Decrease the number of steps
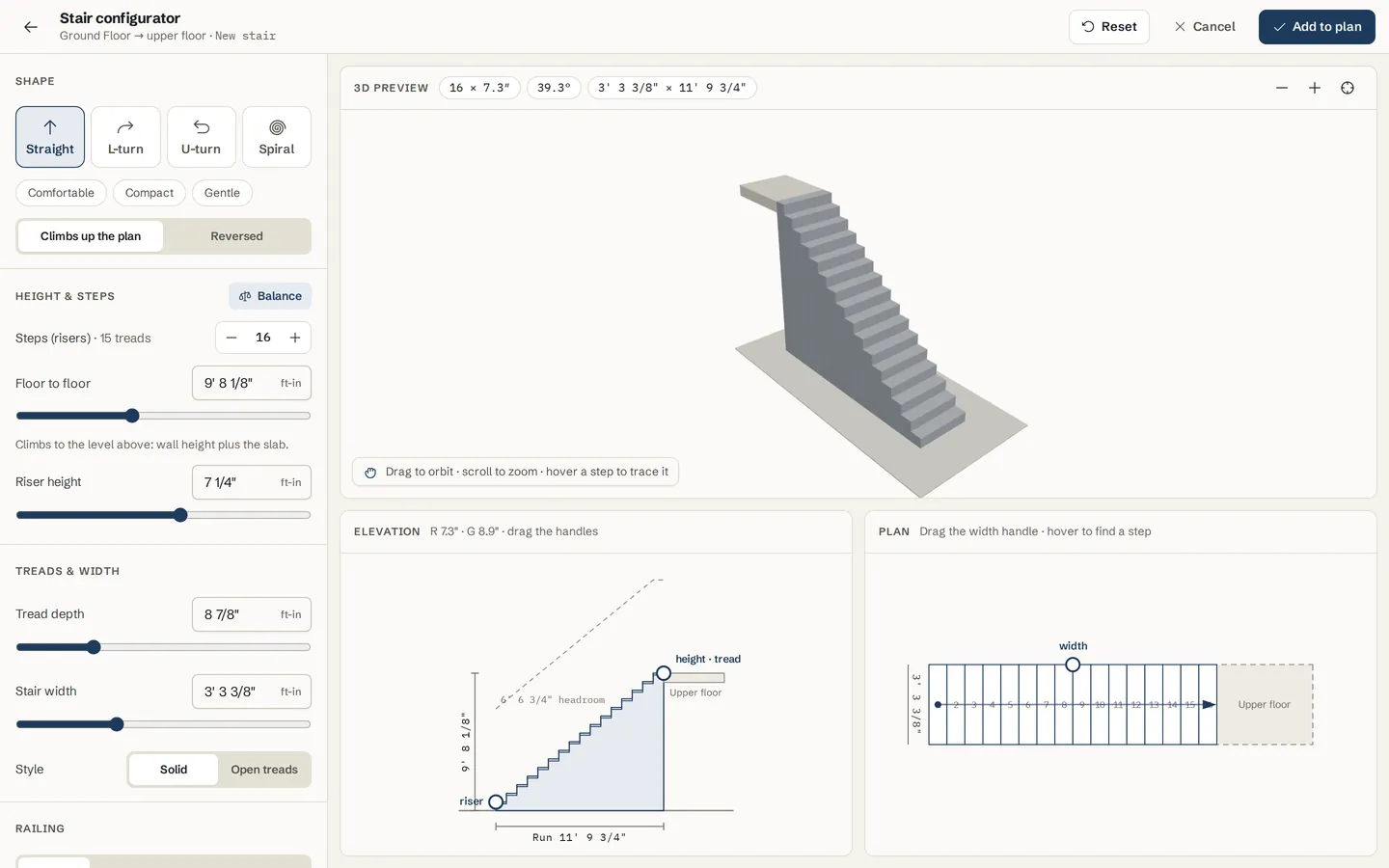 tap(231, 338)
